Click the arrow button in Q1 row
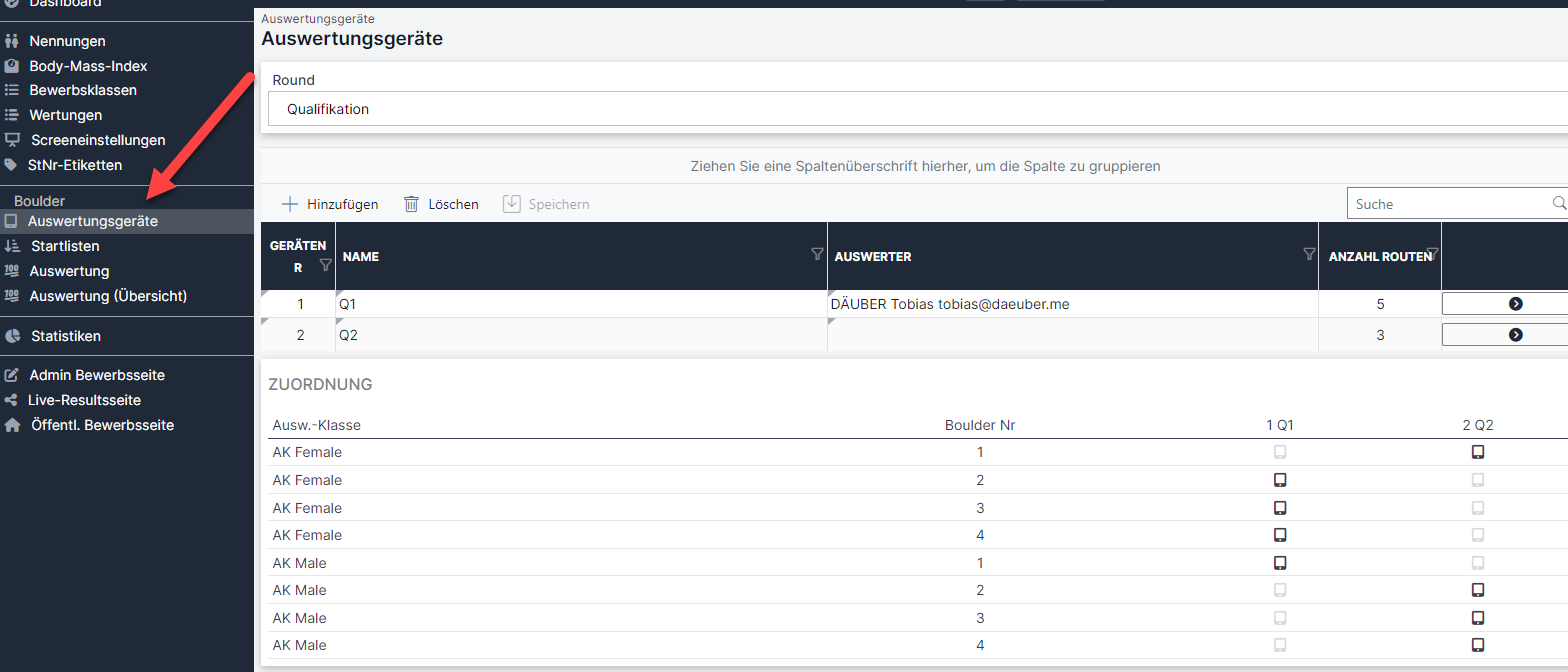Image resolution: width=1568 pixels, height=672 pixels. 1514,304
